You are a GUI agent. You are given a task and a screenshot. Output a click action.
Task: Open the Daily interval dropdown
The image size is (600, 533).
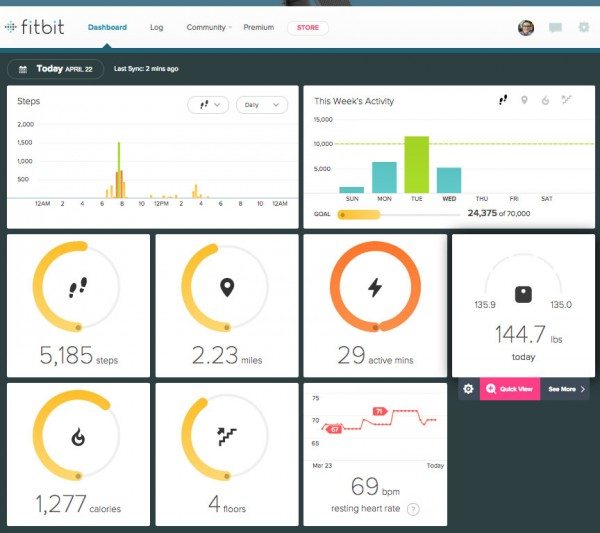coord(262,105)
